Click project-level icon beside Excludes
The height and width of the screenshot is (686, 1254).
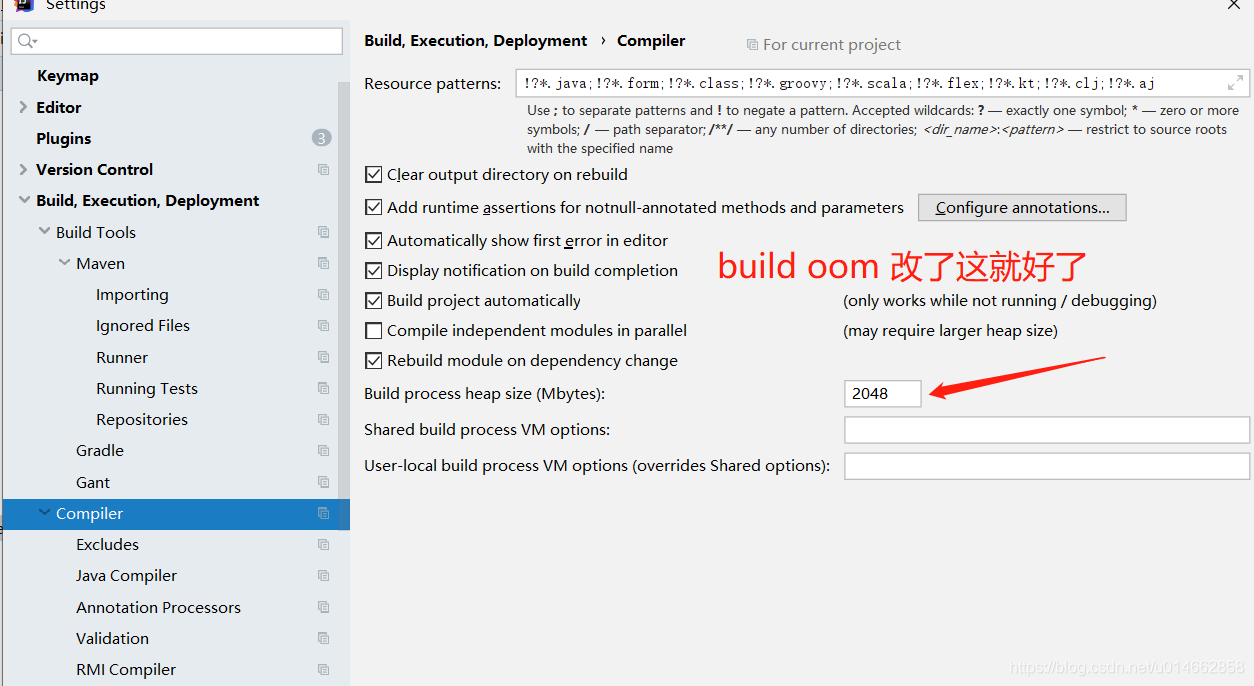pyautogui.click(x=323, y=545)
